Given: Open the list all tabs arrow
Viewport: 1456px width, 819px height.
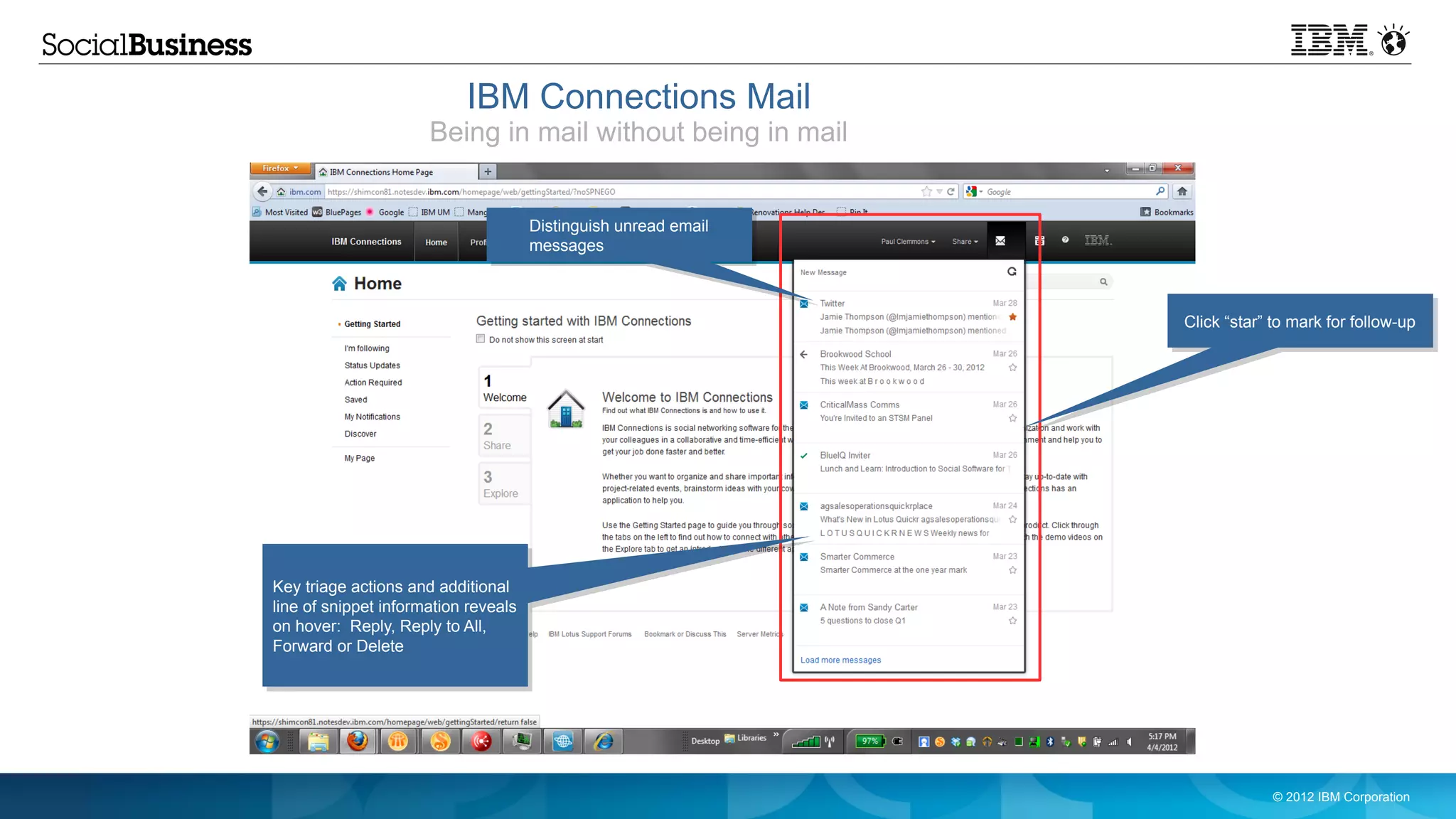Looking at the screenshot, I should pos(1107,171).
